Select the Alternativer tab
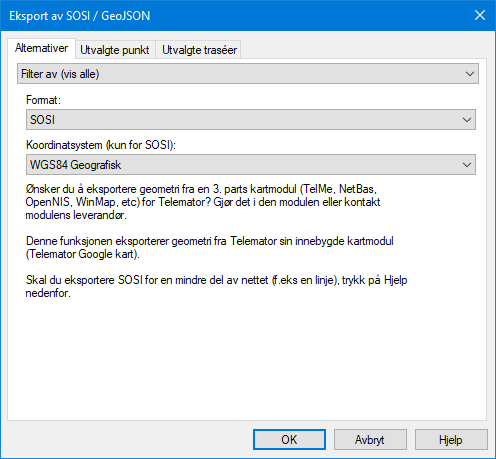This screenshot has width=496, height=459. (x=42, y=48)
